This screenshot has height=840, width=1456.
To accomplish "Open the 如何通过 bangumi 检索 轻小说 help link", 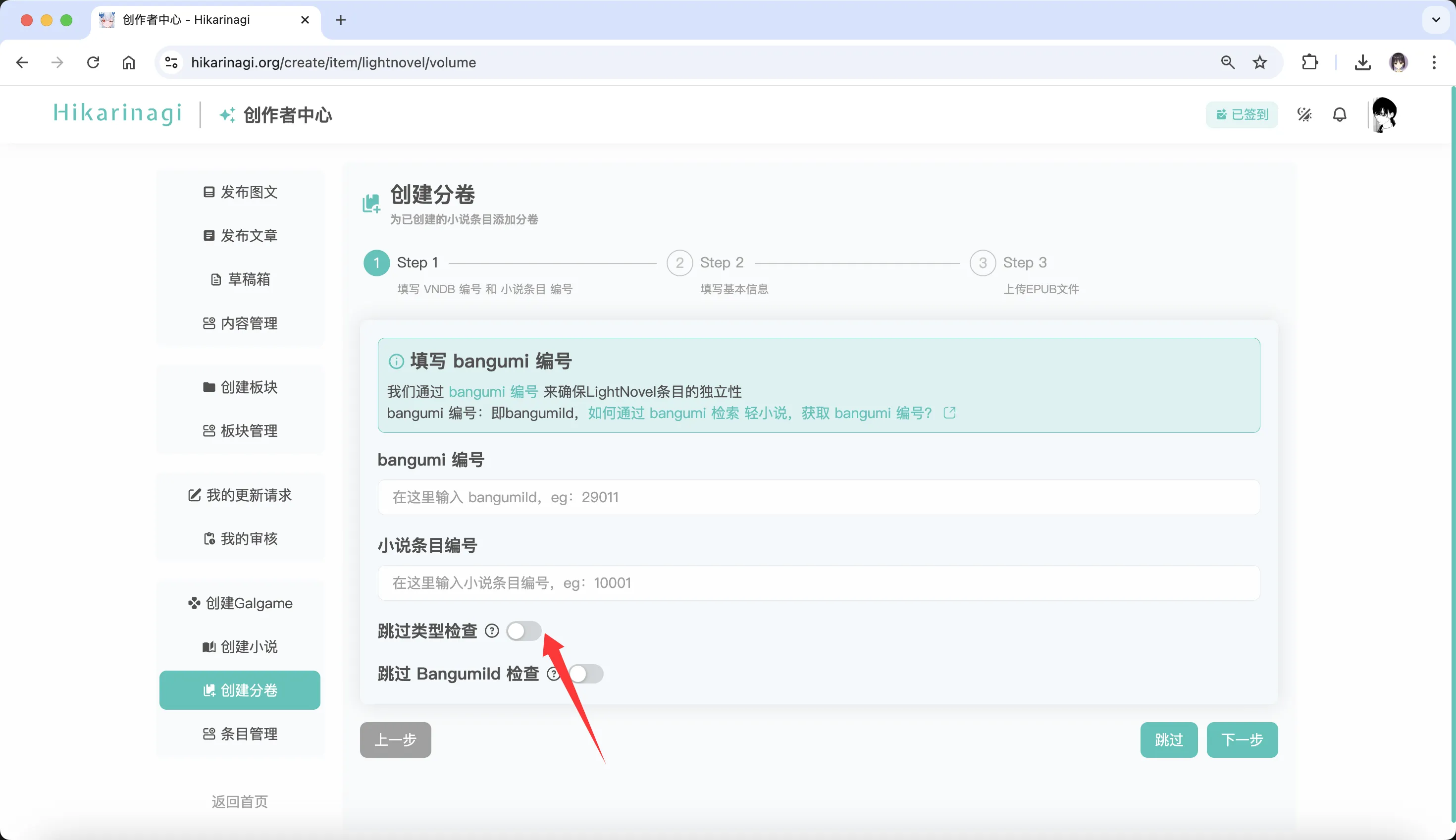I will point(760,413).
